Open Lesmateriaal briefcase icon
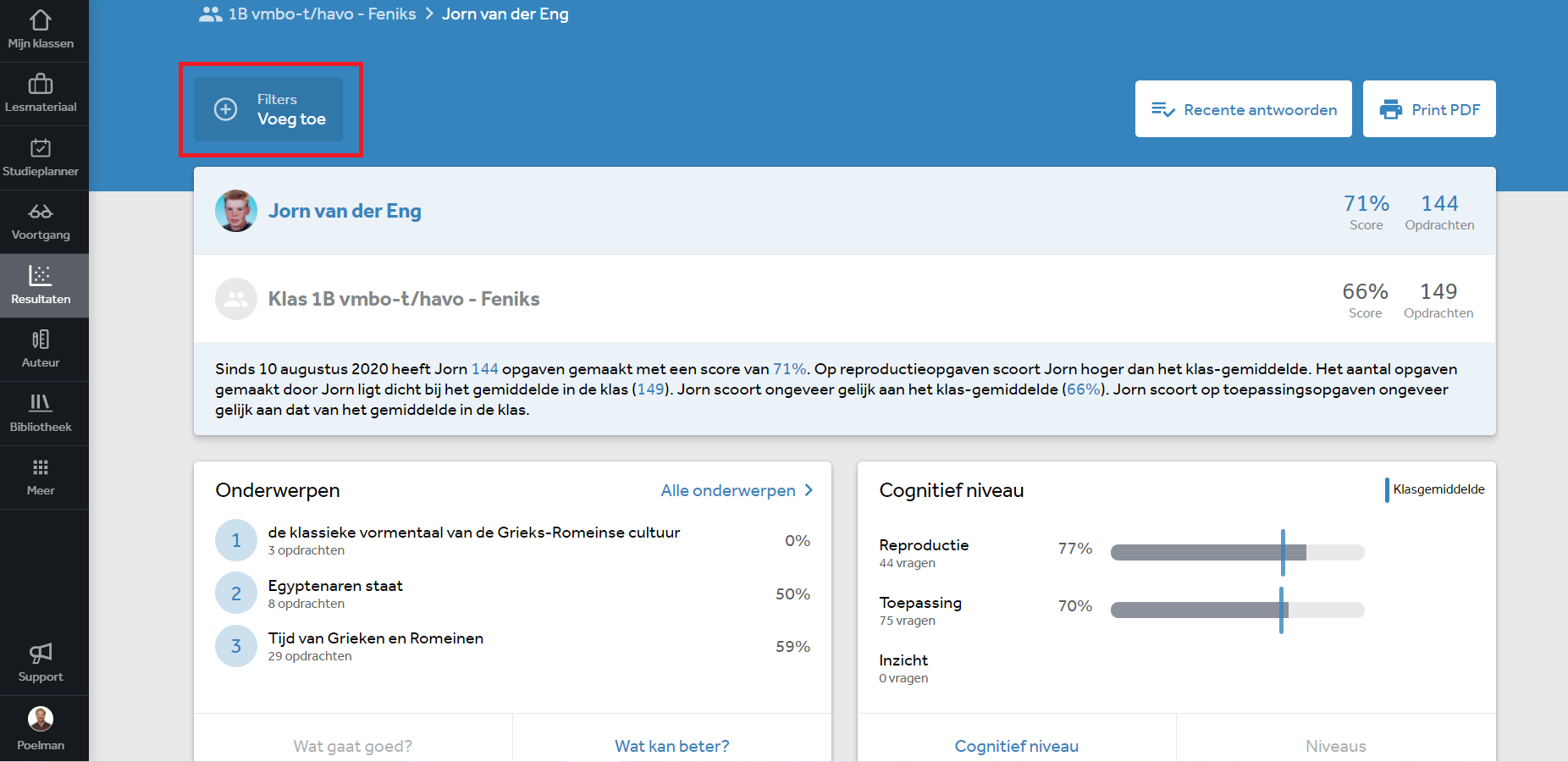Image resolution: width=1568 pixels, height=762 pixels. click(x=41, y=83)
